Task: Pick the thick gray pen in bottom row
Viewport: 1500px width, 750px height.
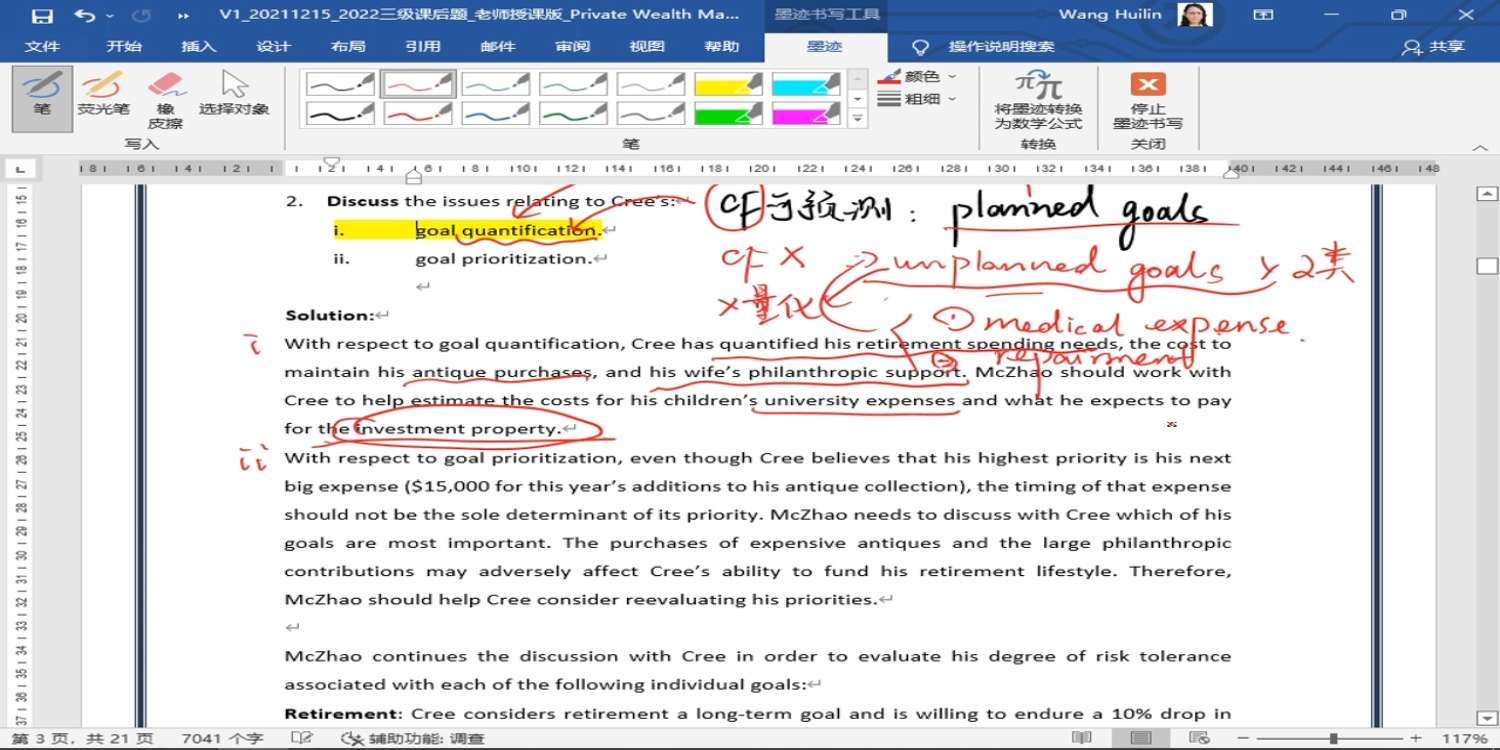Action: [652, 113]
